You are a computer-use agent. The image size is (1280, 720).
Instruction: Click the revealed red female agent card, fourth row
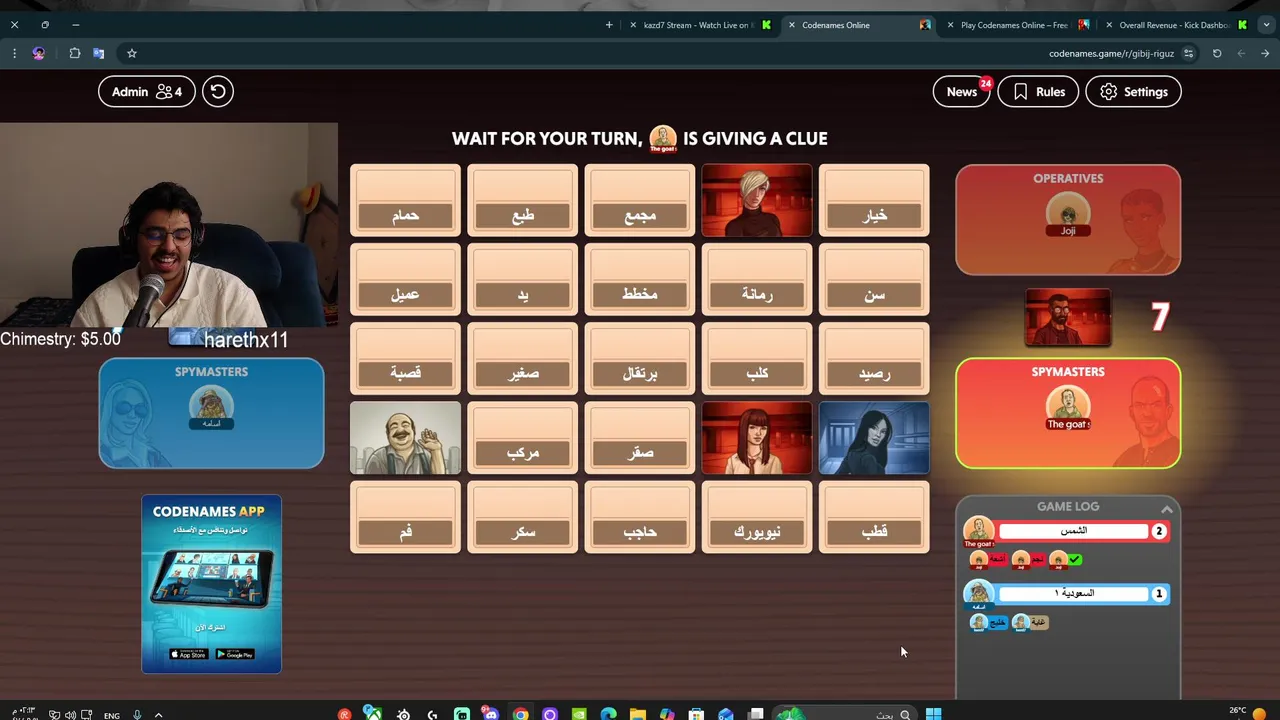pos(757,437)
